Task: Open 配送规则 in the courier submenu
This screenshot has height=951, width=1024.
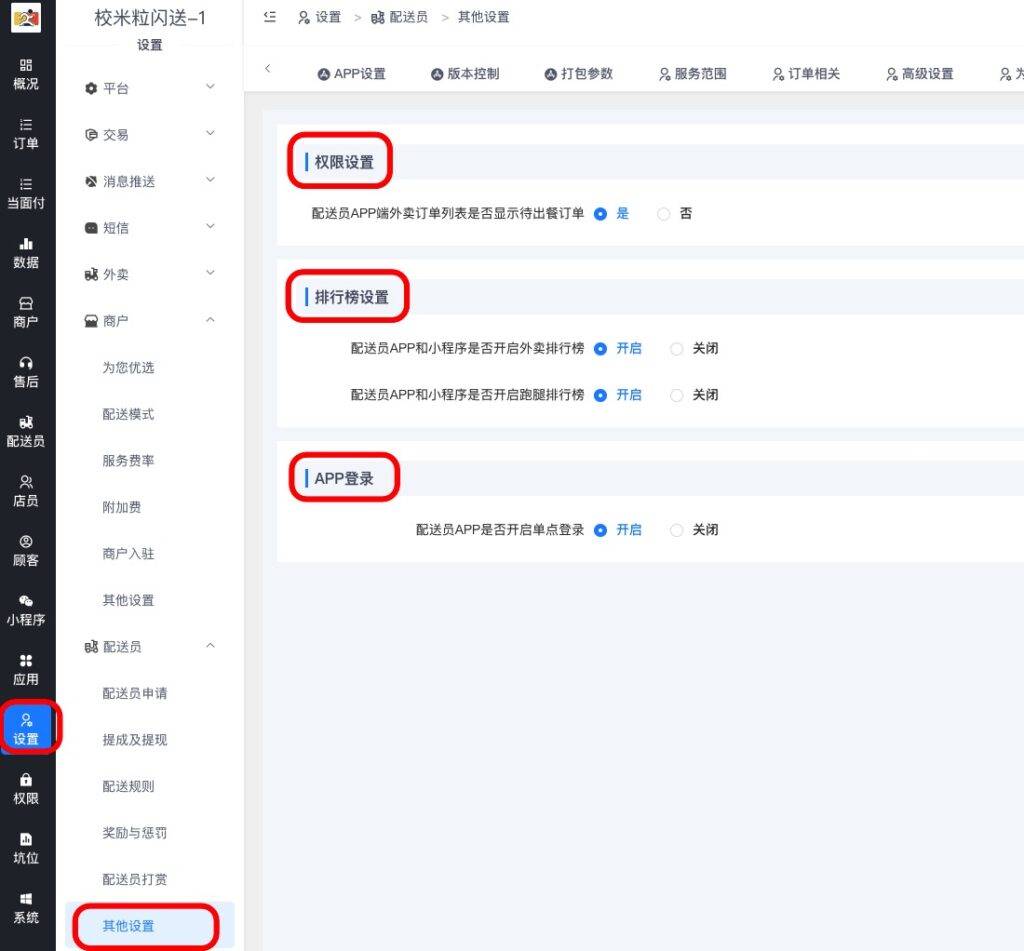Action: tap(128, 786)
